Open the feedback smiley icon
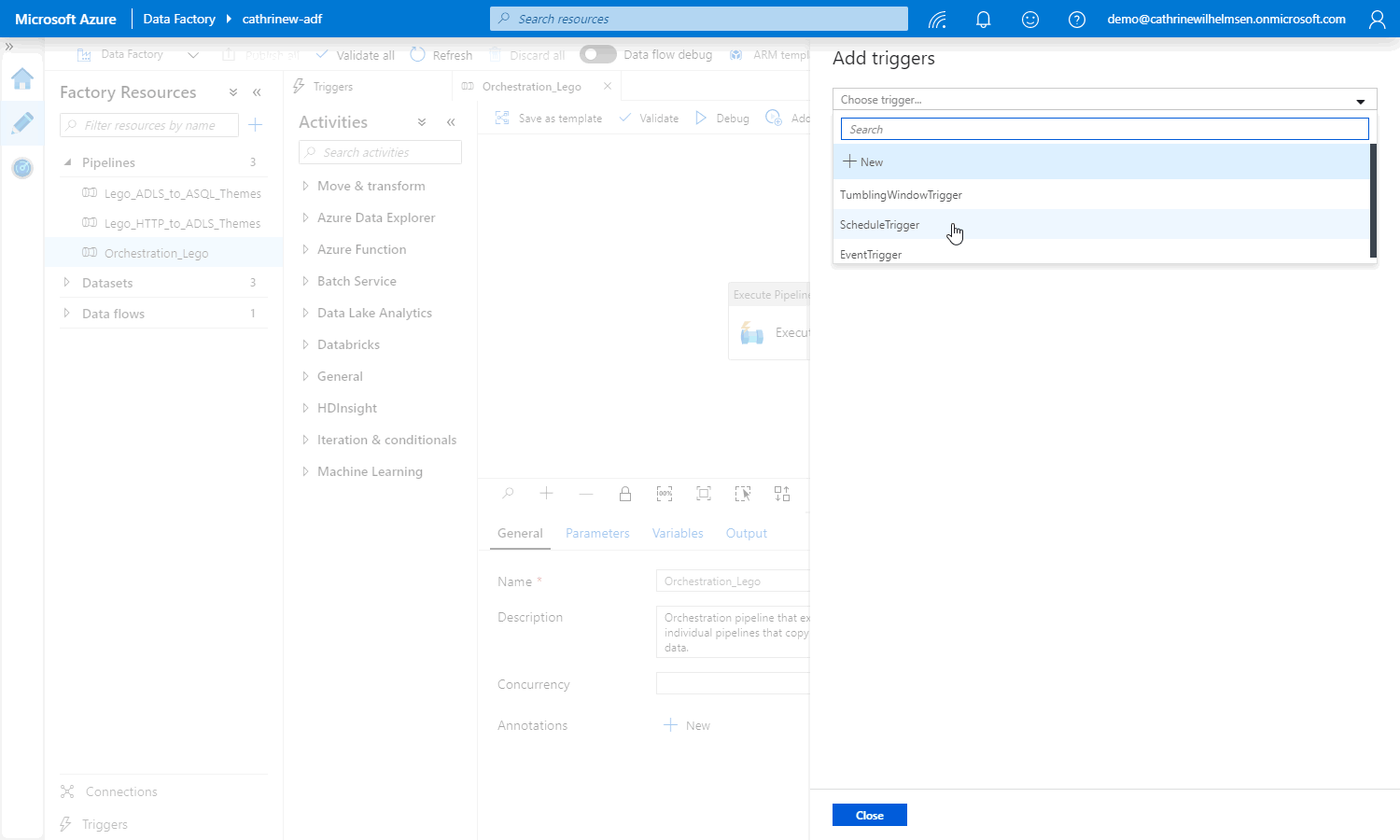This screenshot has width=1400, height=840. (x=1029, y=19)
